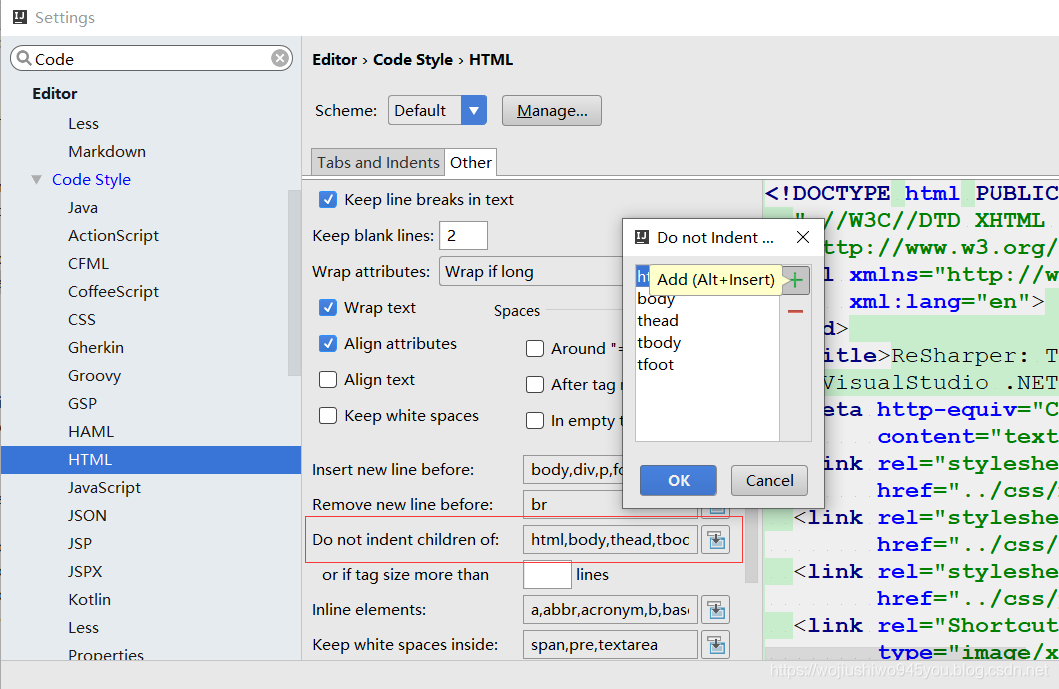Viewport: 1059px width, 689px height.
Task: Enable Keep white spaces checkbox
Action: click(x=328, y=415)
